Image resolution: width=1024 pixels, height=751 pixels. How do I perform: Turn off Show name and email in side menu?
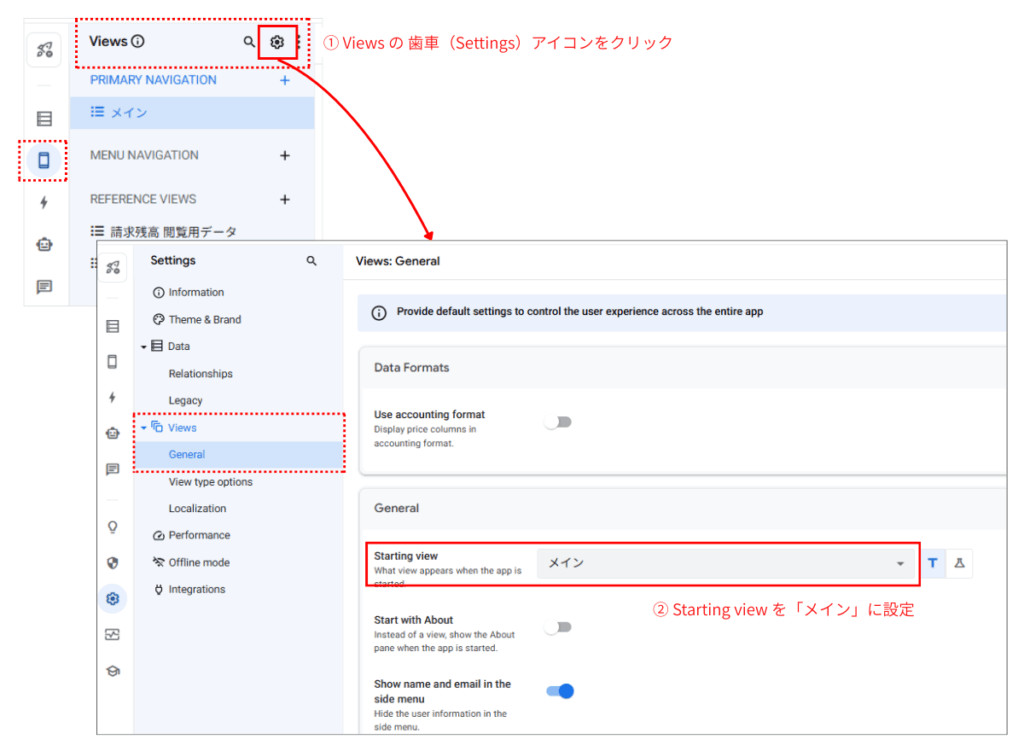[559, 690]
